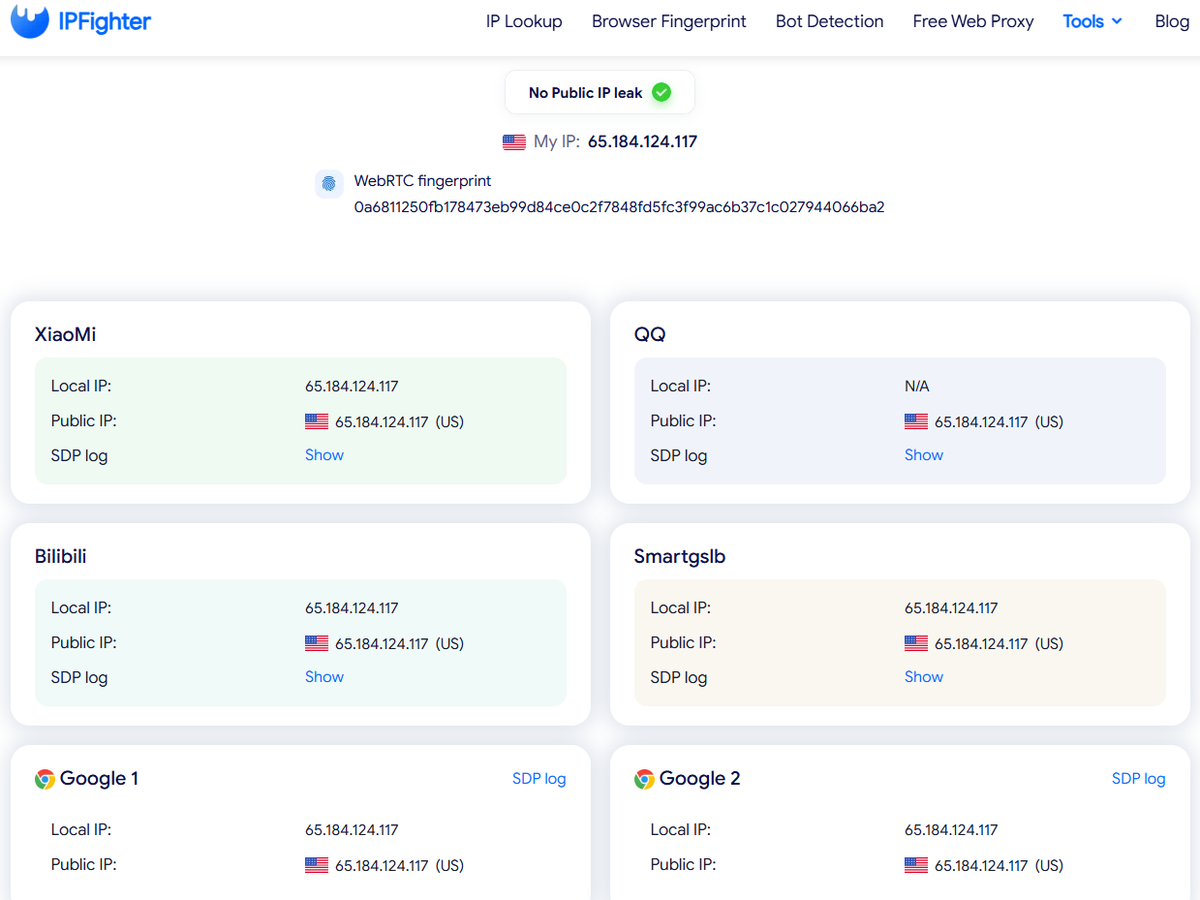Click the US flag in Google 1 Public IP row
The image size is (1200, 900).
316,865
